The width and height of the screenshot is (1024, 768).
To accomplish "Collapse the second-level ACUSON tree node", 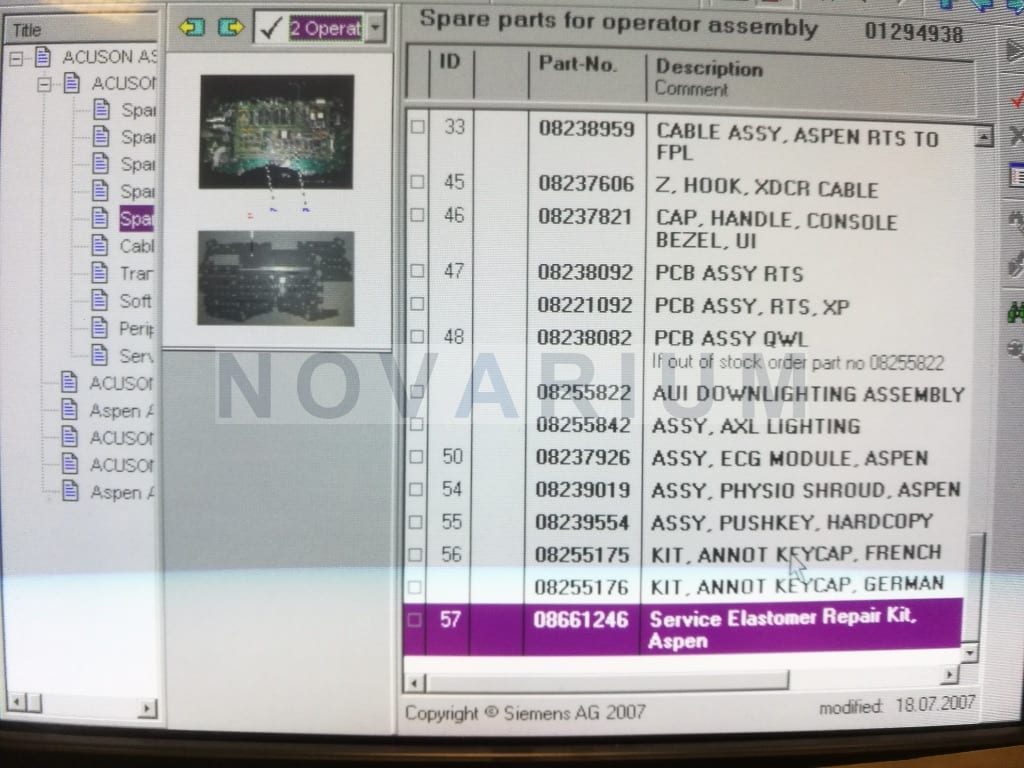I will click(44, 84).
